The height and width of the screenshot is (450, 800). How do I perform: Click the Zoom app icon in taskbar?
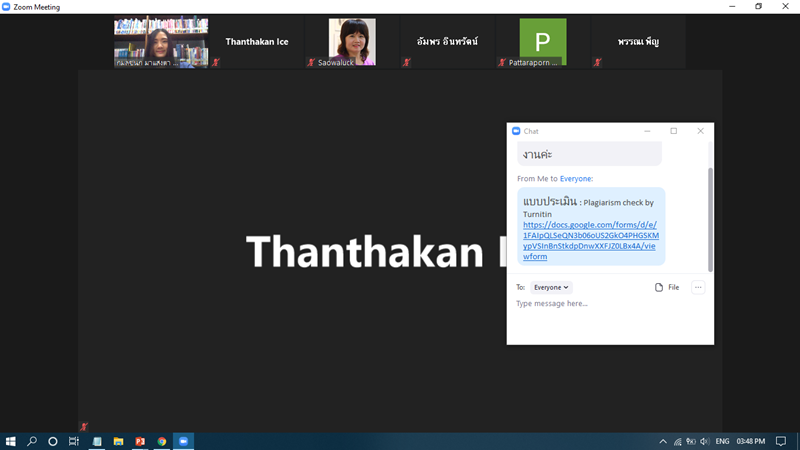tap(183, 441)
